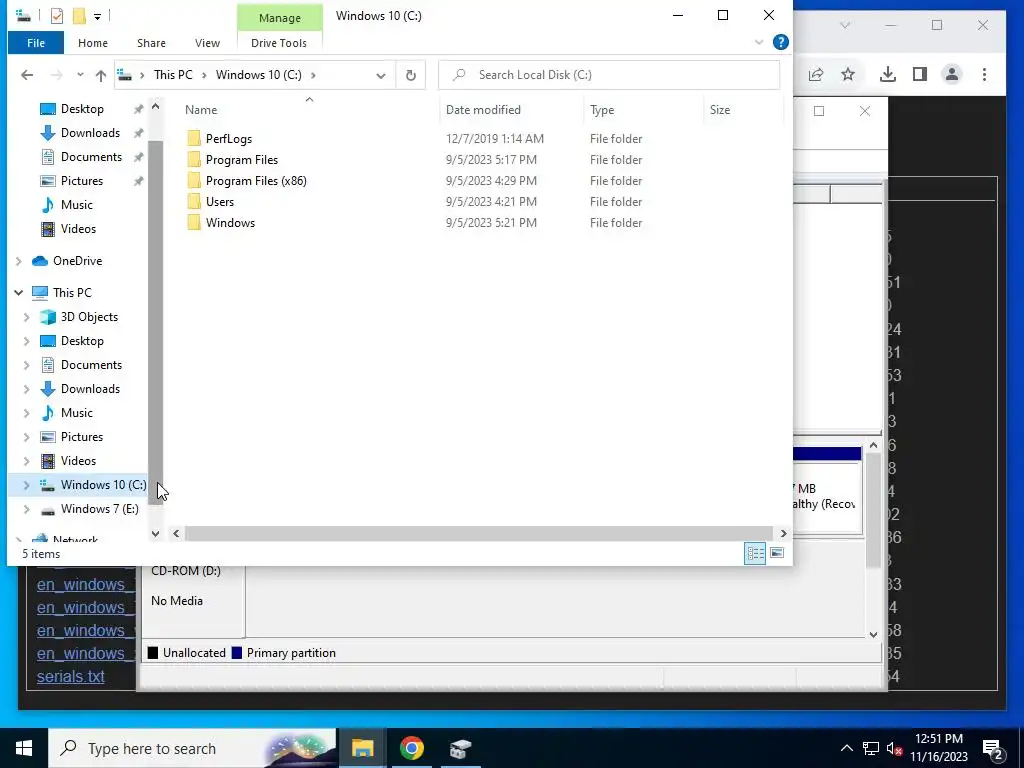Image resolution: width=1024 pixels, height=768 pixels.
Task: Click the quick access Properties checkmark icon
Action: [x=57, y=15]
